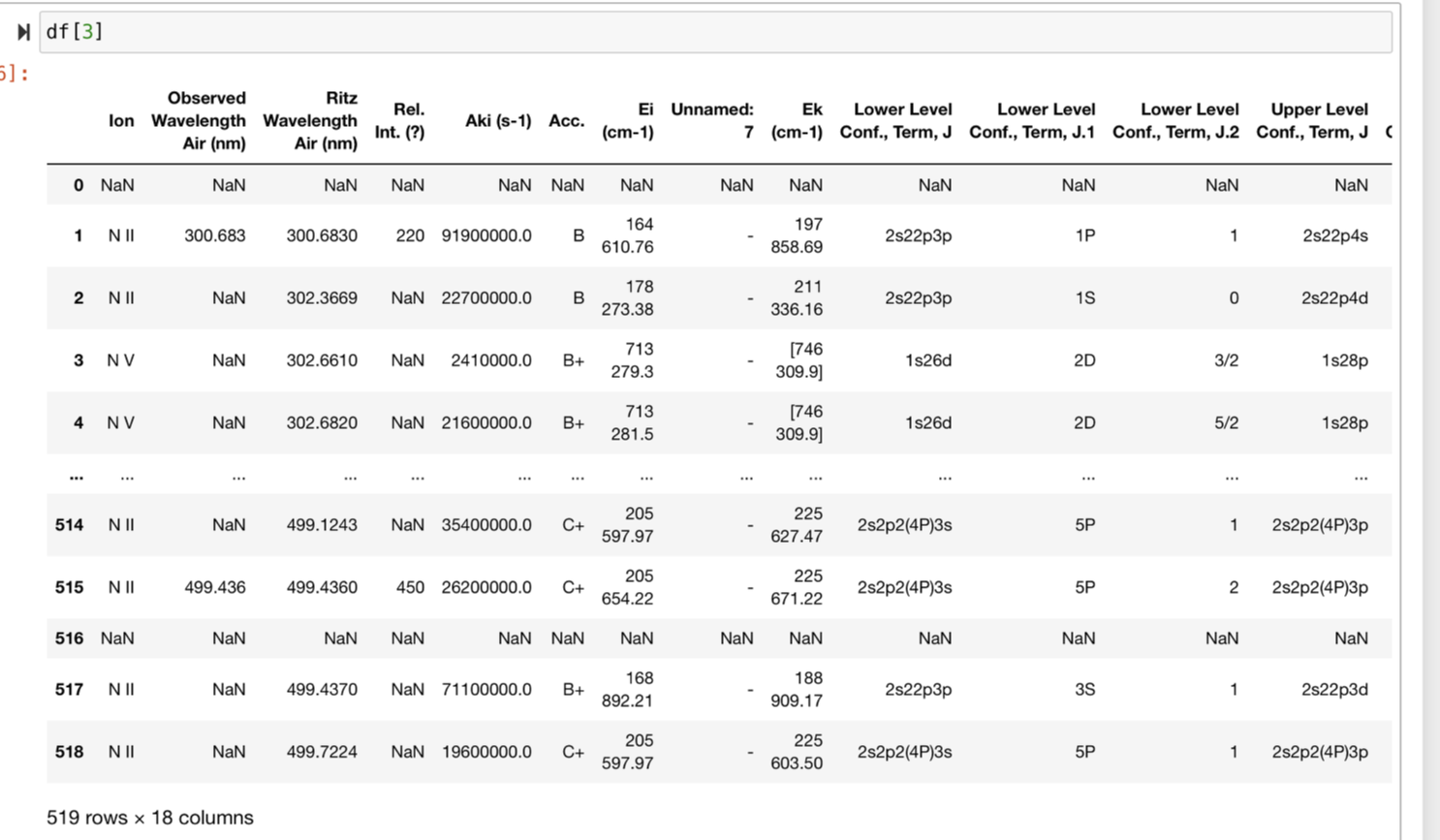Viewport: 1440px width, 840px height.
Task: Click the 519 rows × 18 columns summary
Action: click(150, 818)
